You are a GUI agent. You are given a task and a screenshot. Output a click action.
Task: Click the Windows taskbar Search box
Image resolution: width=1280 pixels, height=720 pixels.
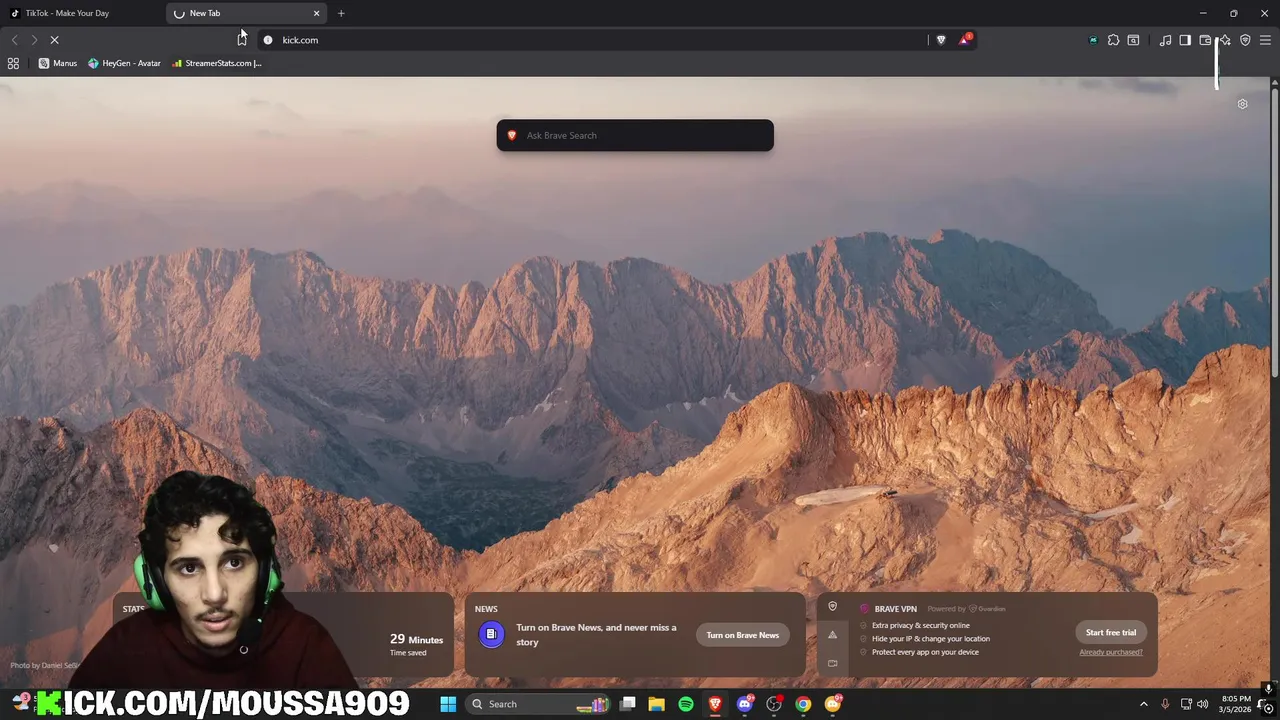click(540, 704)
